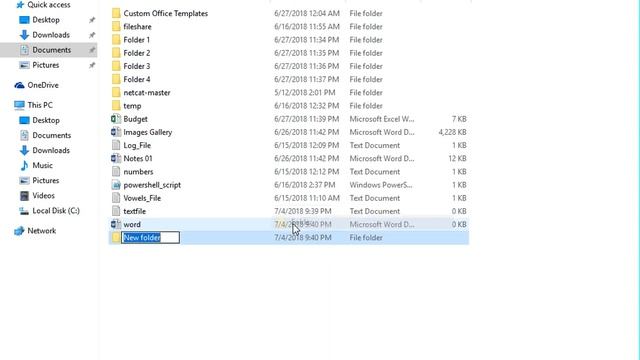
Task: Select the netcat-master folder icon
Action: (116, 93)
